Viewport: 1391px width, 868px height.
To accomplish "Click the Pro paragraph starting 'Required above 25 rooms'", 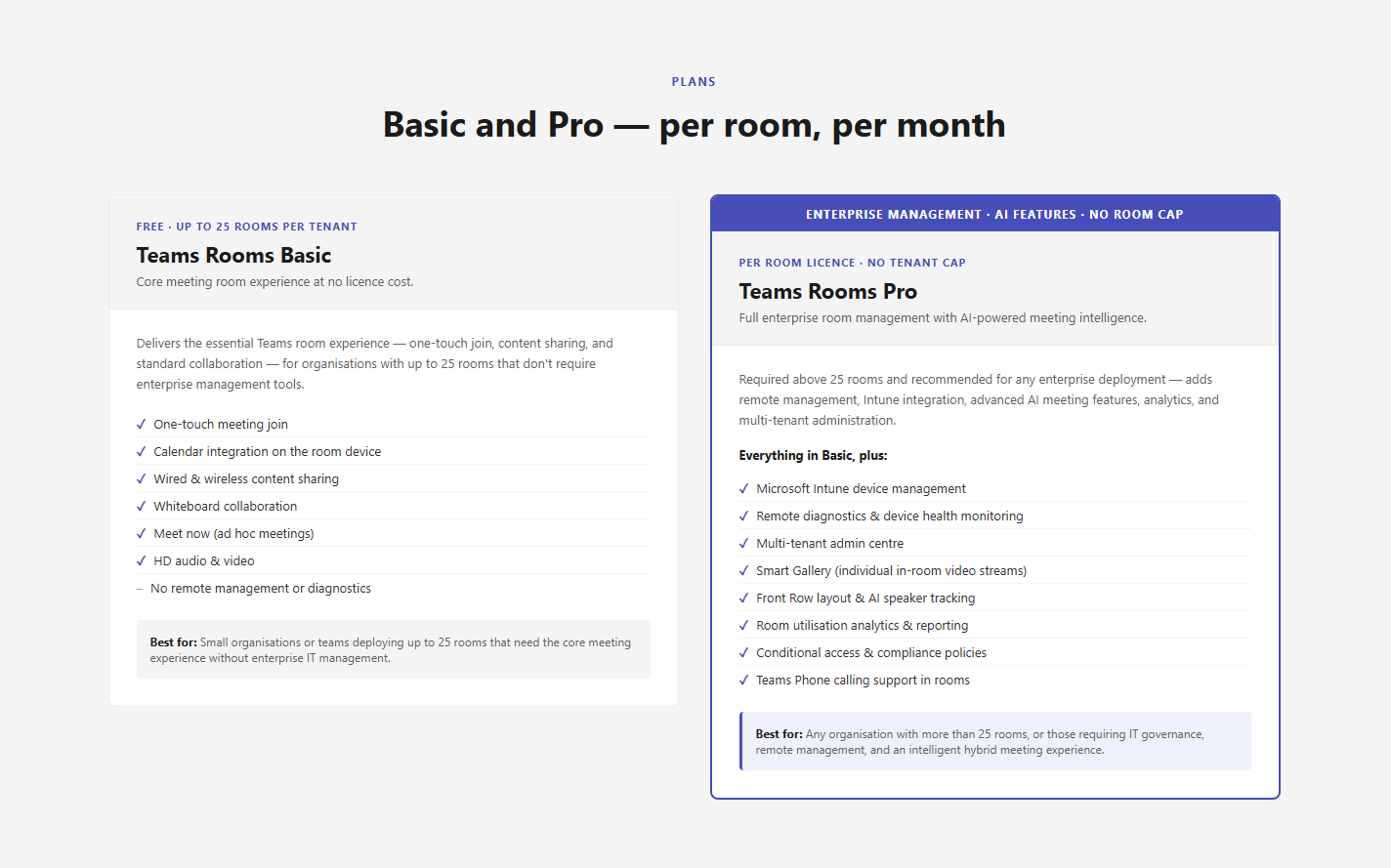I will click(x=979, y=400).
